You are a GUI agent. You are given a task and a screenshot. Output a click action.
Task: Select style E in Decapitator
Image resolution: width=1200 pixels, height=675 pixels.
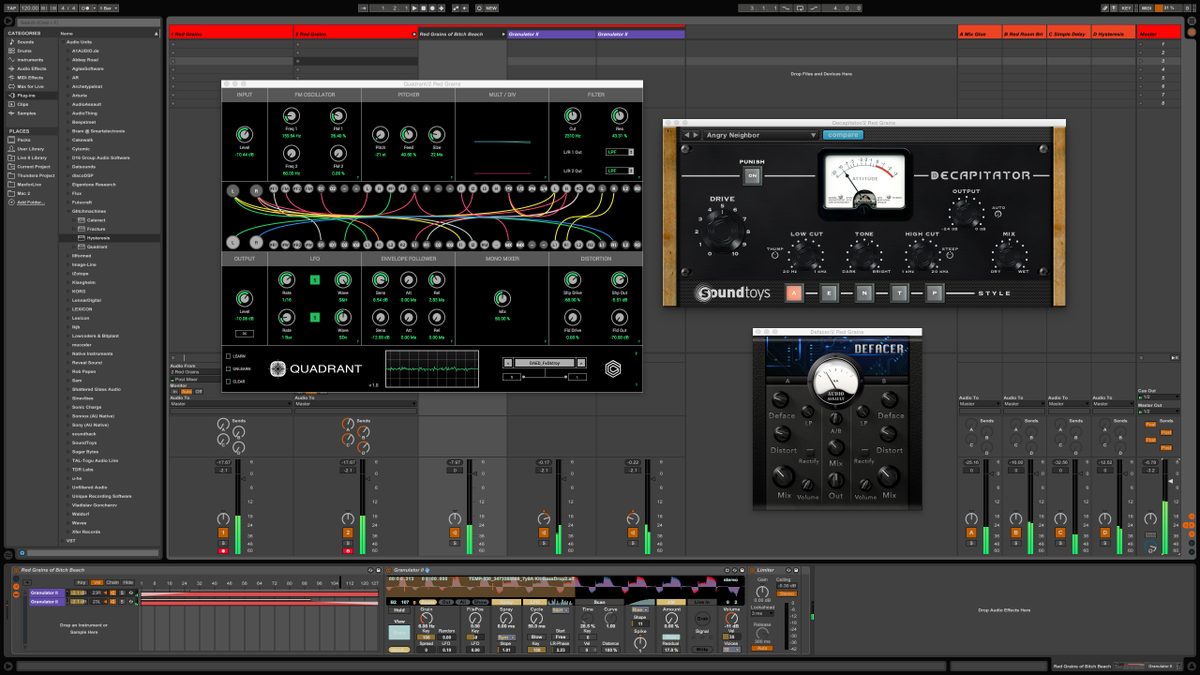click(x=829, y=293)
